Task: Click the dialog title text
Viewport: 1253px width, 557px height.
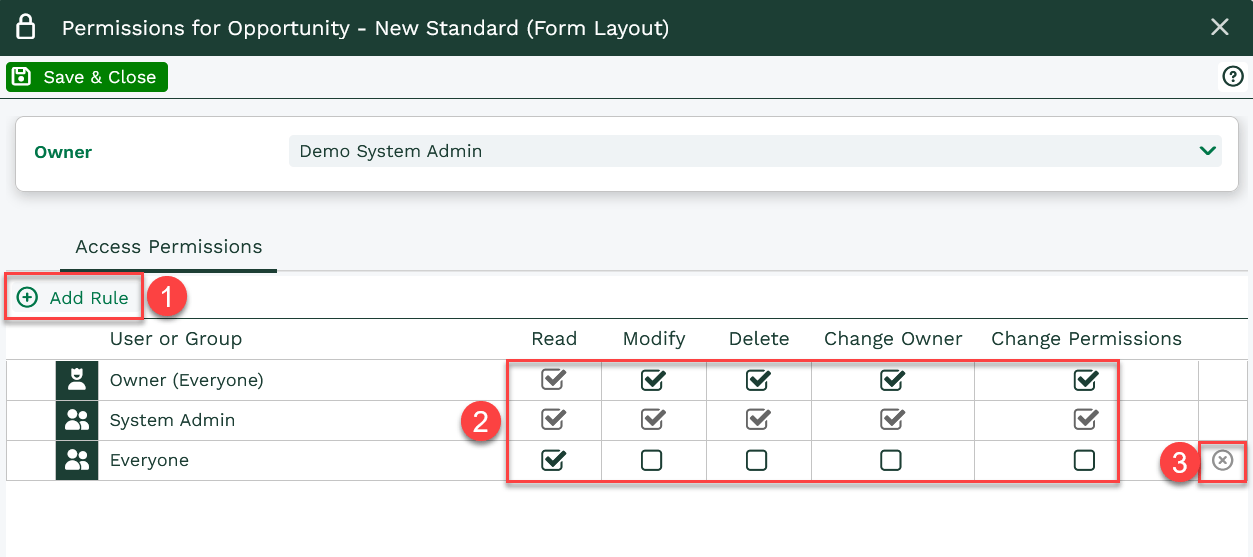Action: [x=366, y=28]
